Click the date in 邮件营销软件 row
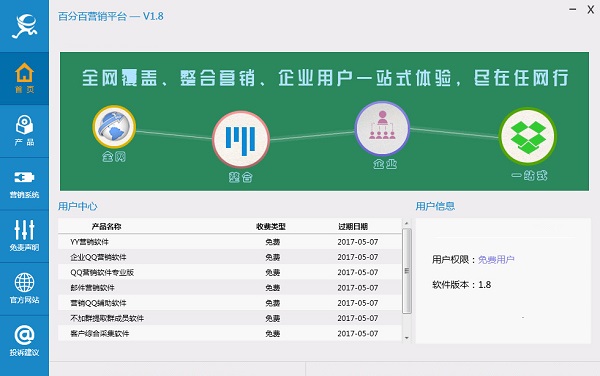The width and height of the screenshot is (600, 376). 358,288
